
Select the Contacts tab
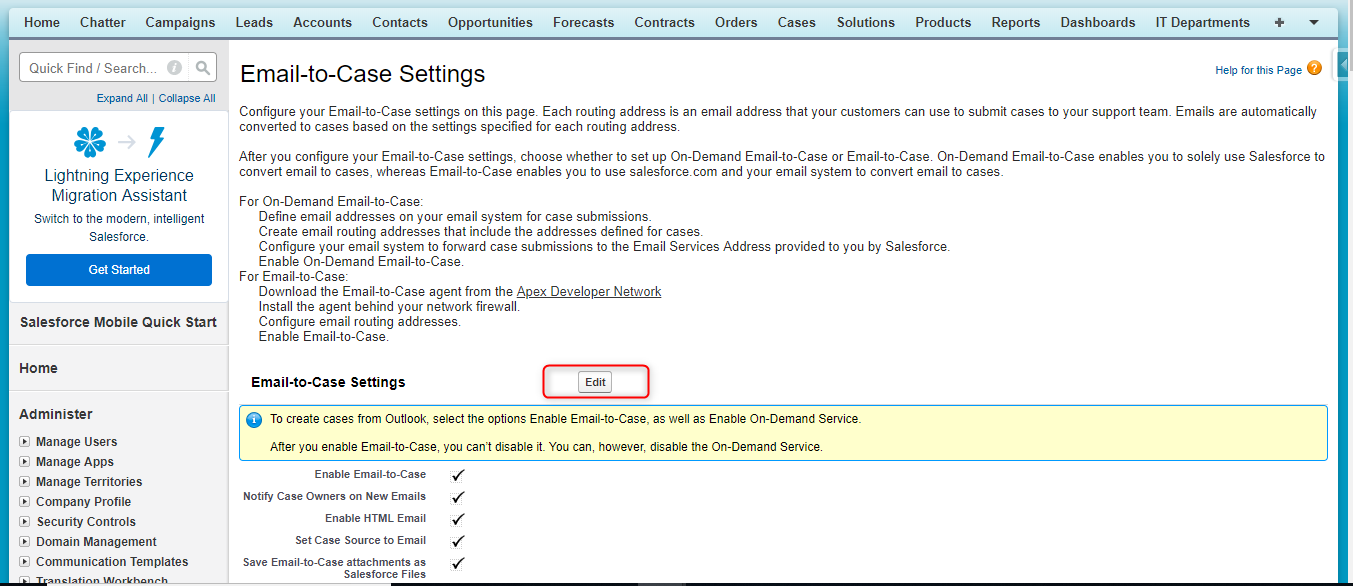coord(400,22)
